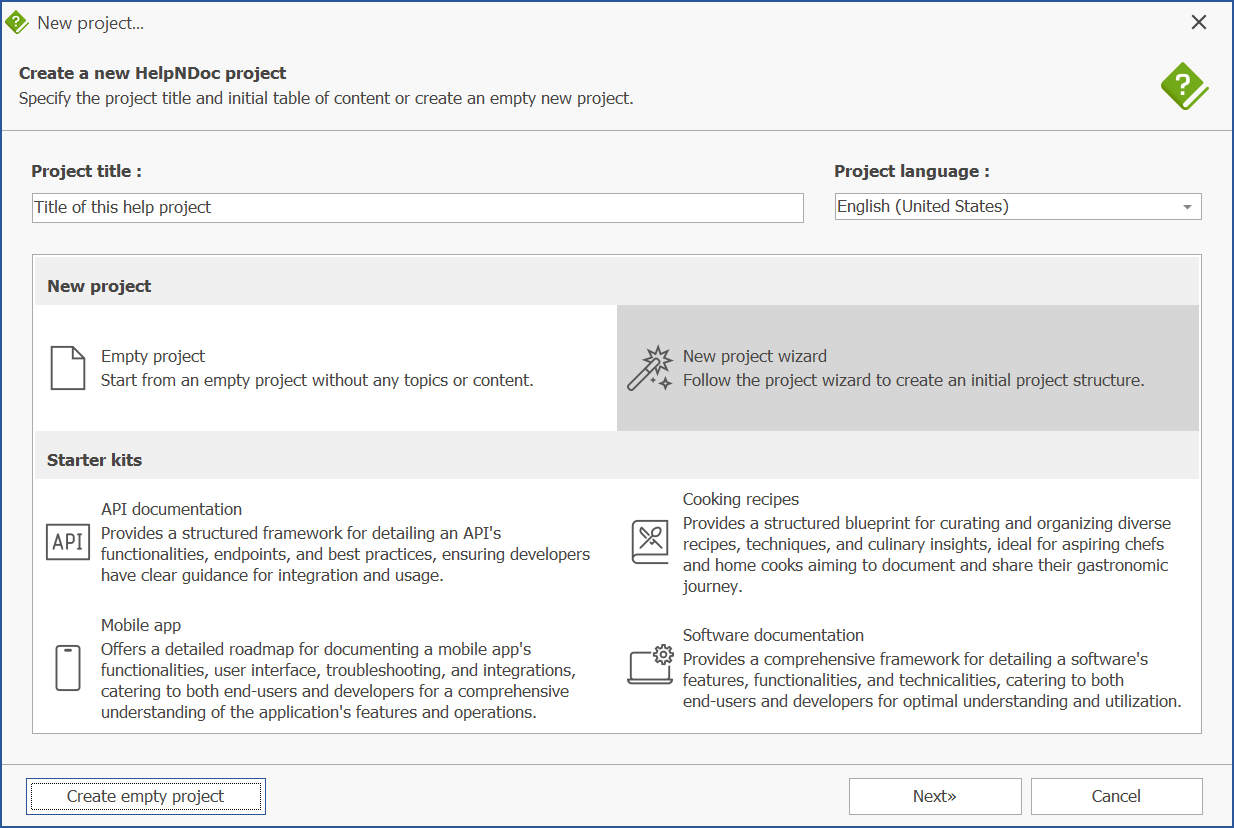The height and width of the screenshot is (828, 1234).
Task: Click the API documentation description paragraph
Action: tap(346, 554)
